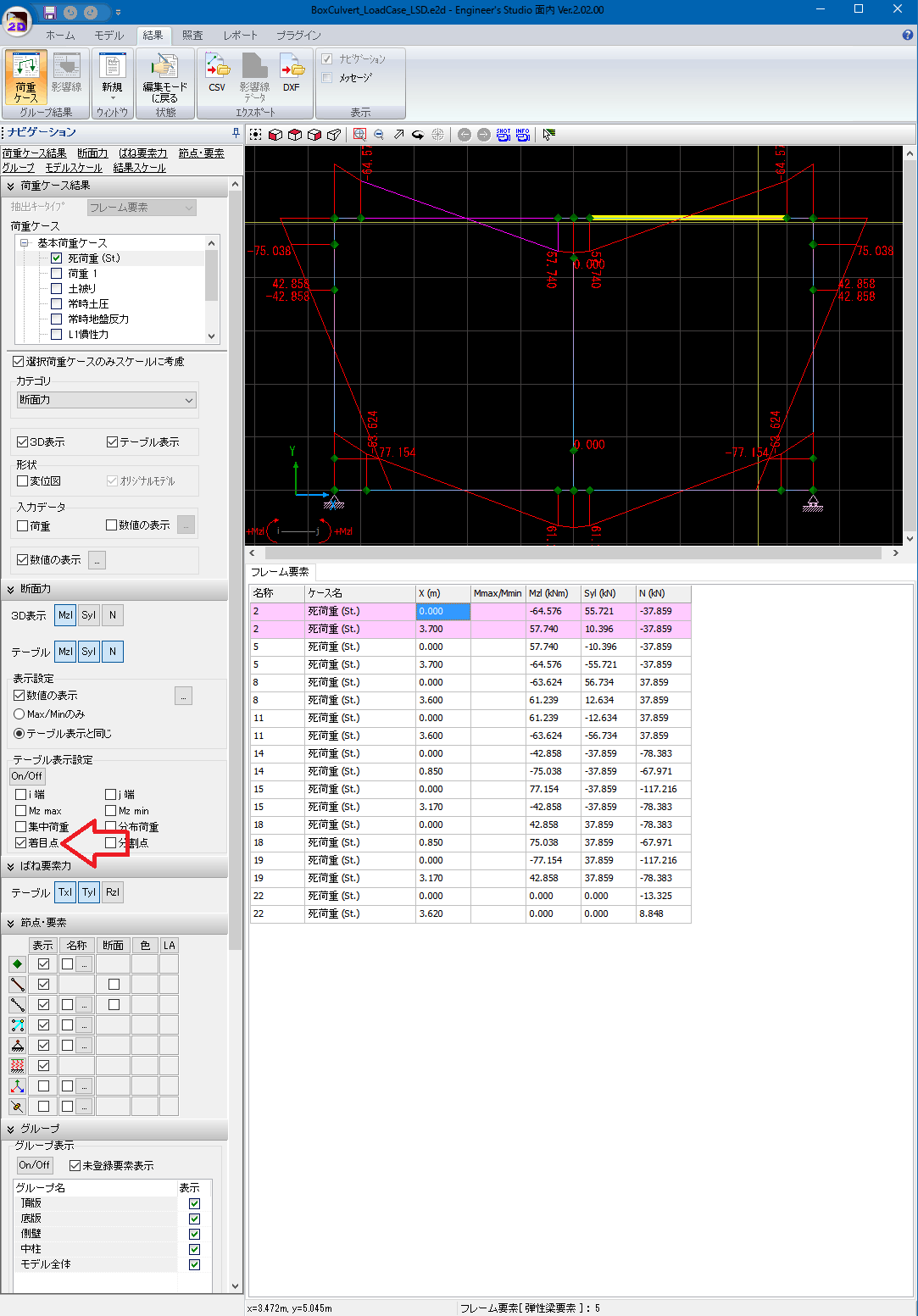Check the 常時土圧 load case
This screenshot has width=918, height=1316.
[x=57, y=304]
